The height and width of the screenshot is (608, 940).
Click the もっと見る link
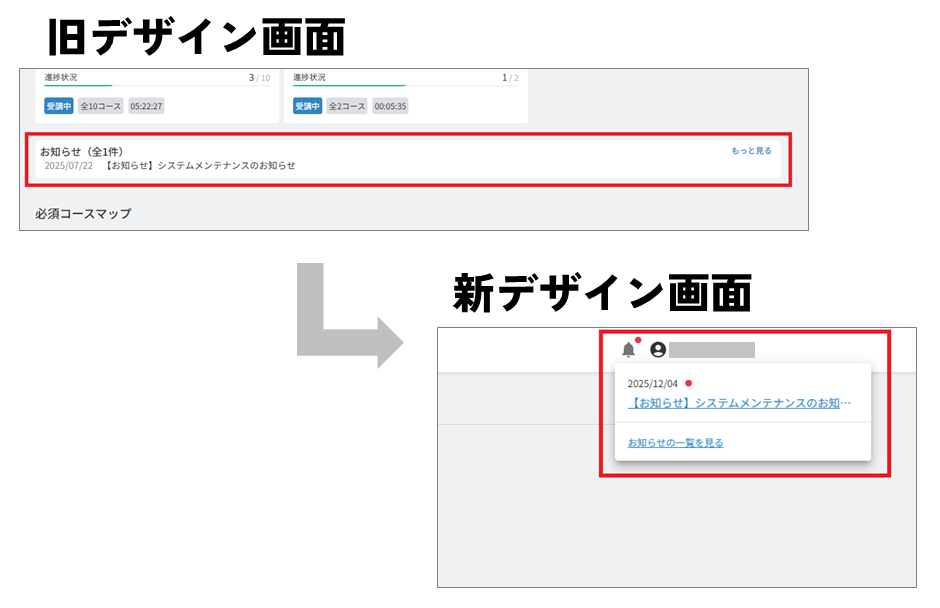click(751, 151)
